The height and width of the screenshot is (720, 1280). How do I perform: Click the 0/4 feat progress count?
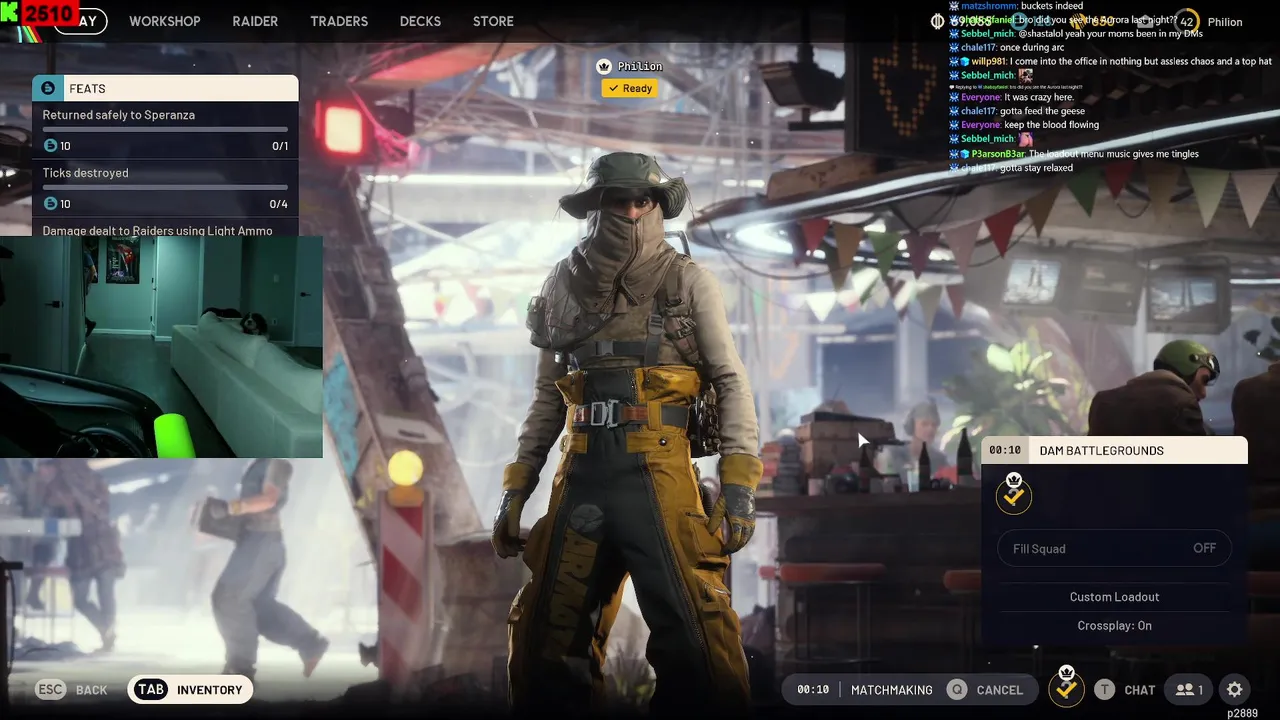(x=279, y=204)
